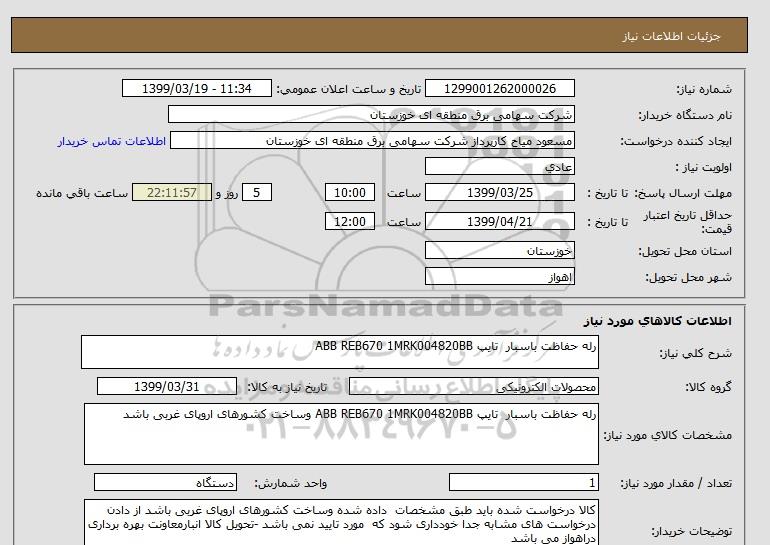Click the countdown timer showing 22:11:57
770x545 pixels.
[x=172, y=193]
